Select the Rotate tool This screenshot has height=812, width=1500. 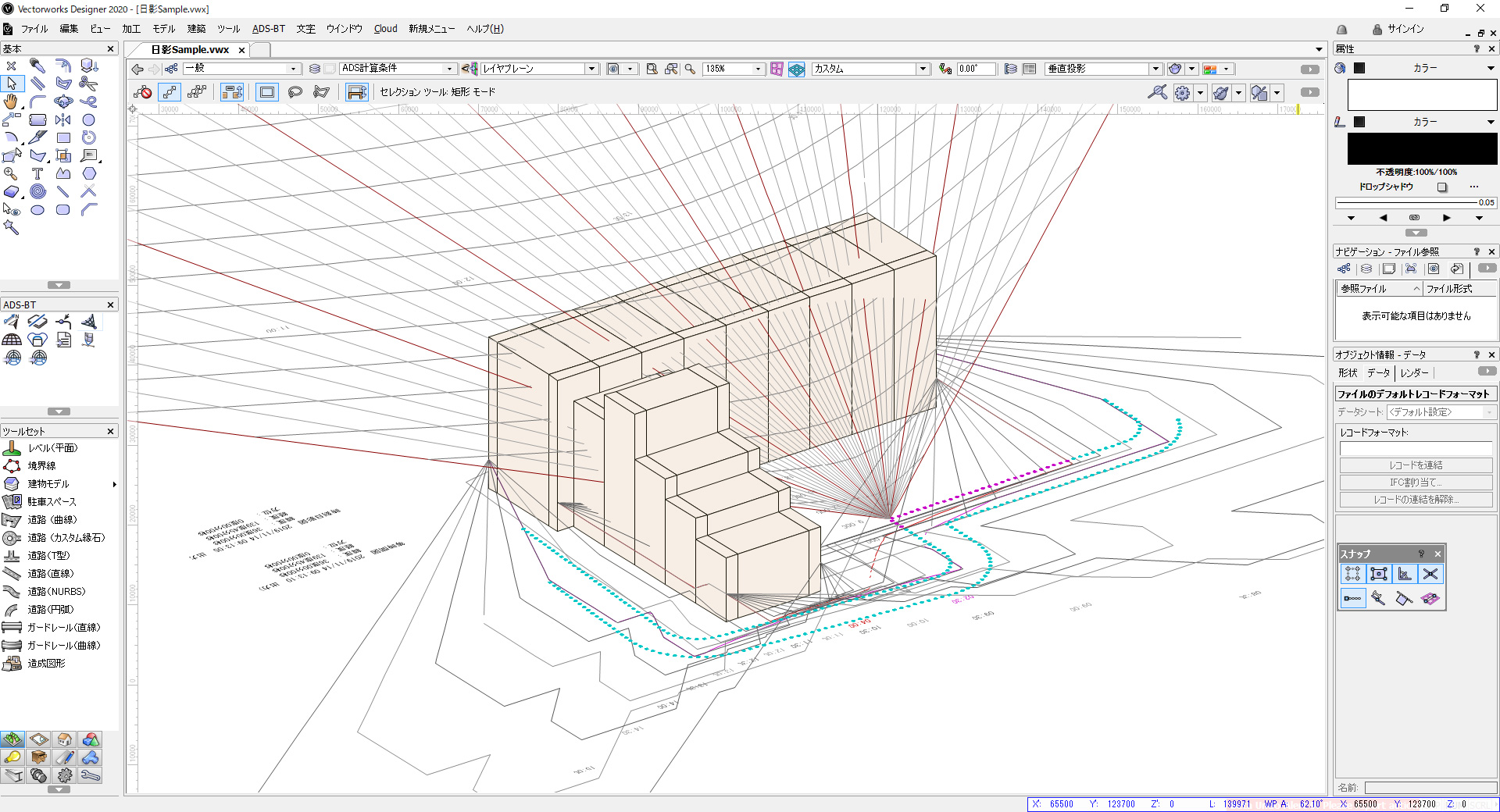click(88, 138)
